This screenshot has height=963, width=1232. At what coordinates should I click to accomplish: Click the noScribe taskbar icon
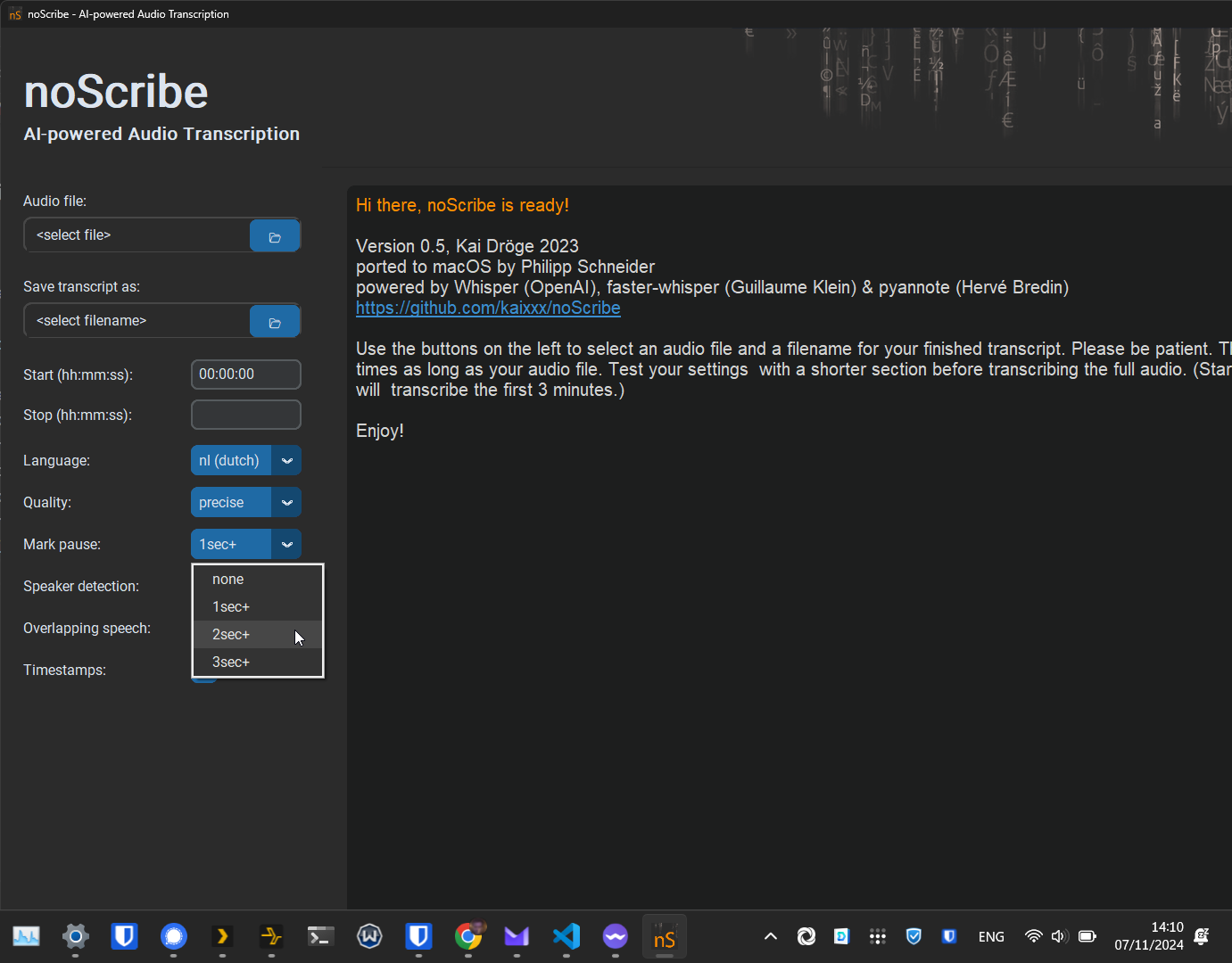coord(664,938)
